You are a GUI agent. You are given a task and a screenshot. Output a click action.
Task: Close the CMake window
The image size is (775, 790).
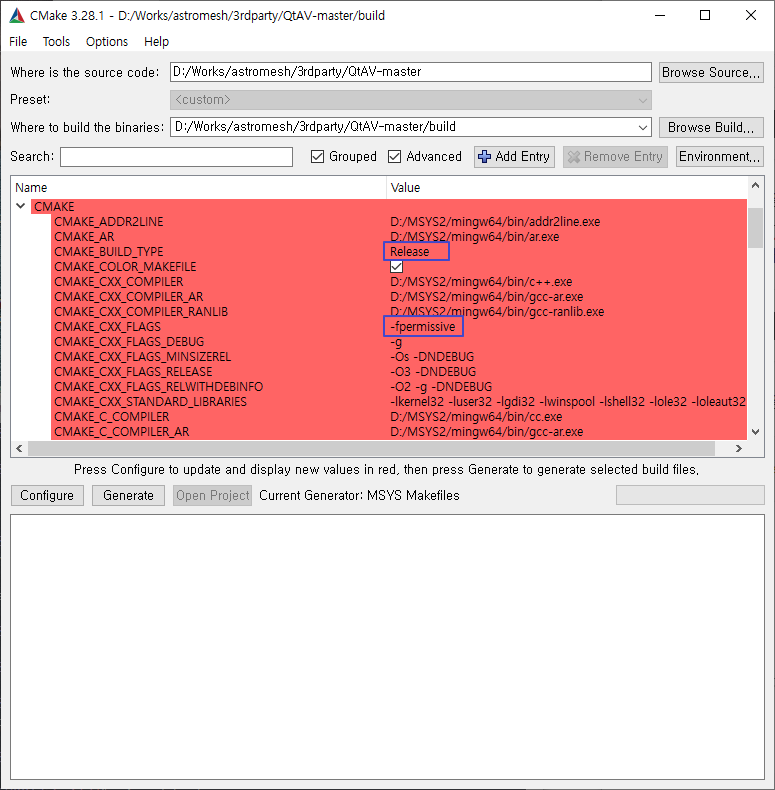[x=751, y=16]
